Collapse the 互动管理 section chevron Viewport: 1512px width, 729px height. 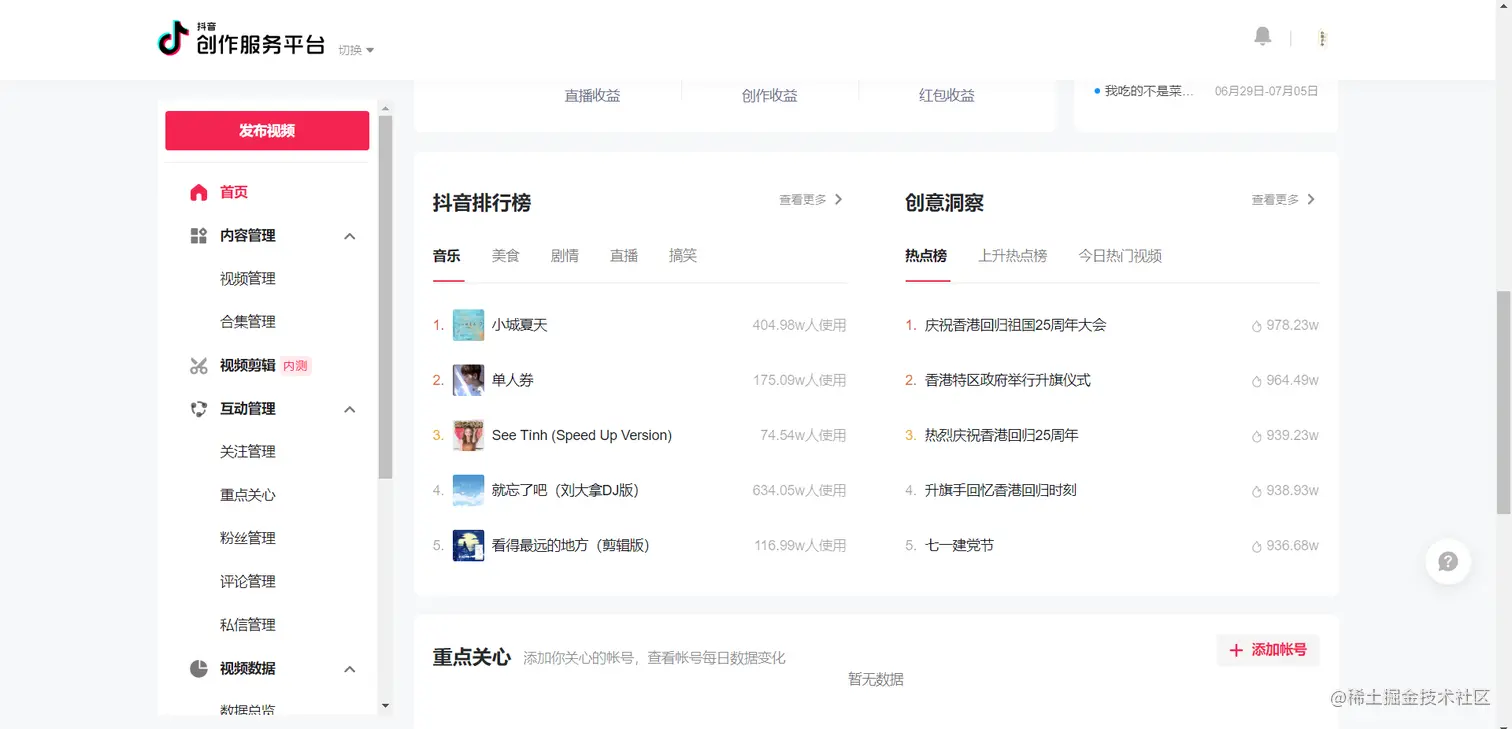pos(349,409)
